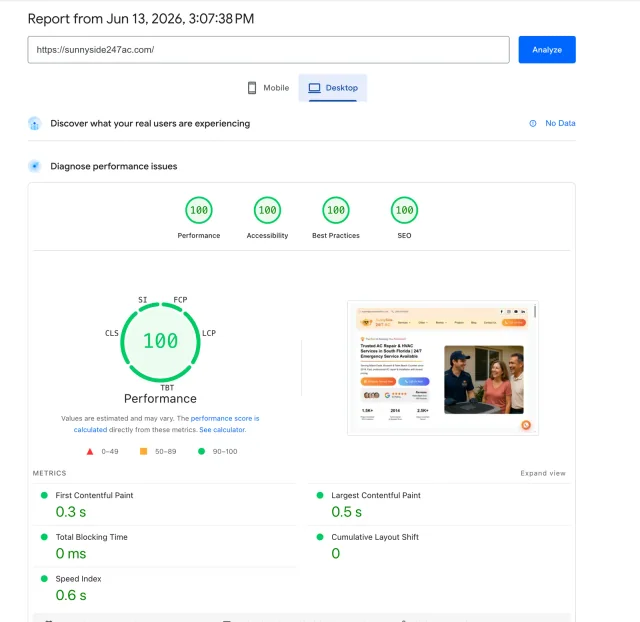The image size is (640, 622).
Task: Click the Speed Index metric label
Action: click(x=78, y=579)
